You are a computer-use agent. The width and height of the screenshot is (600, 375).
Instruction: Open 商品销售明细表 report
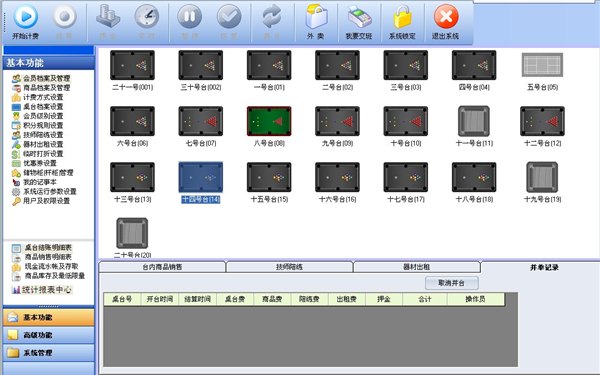pos(42,257)
